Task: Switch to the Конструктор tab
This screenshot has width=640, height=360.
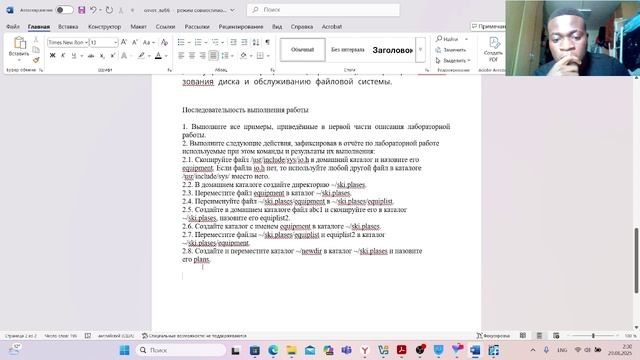Action: [x=104, y=27]
